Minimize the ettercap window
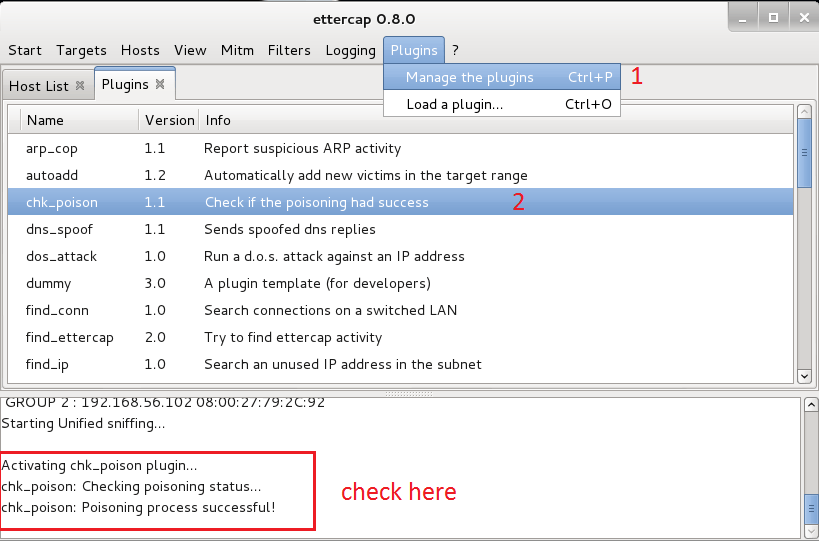Image resolution: width=819 pixels, height=541 pixels. 742,18
